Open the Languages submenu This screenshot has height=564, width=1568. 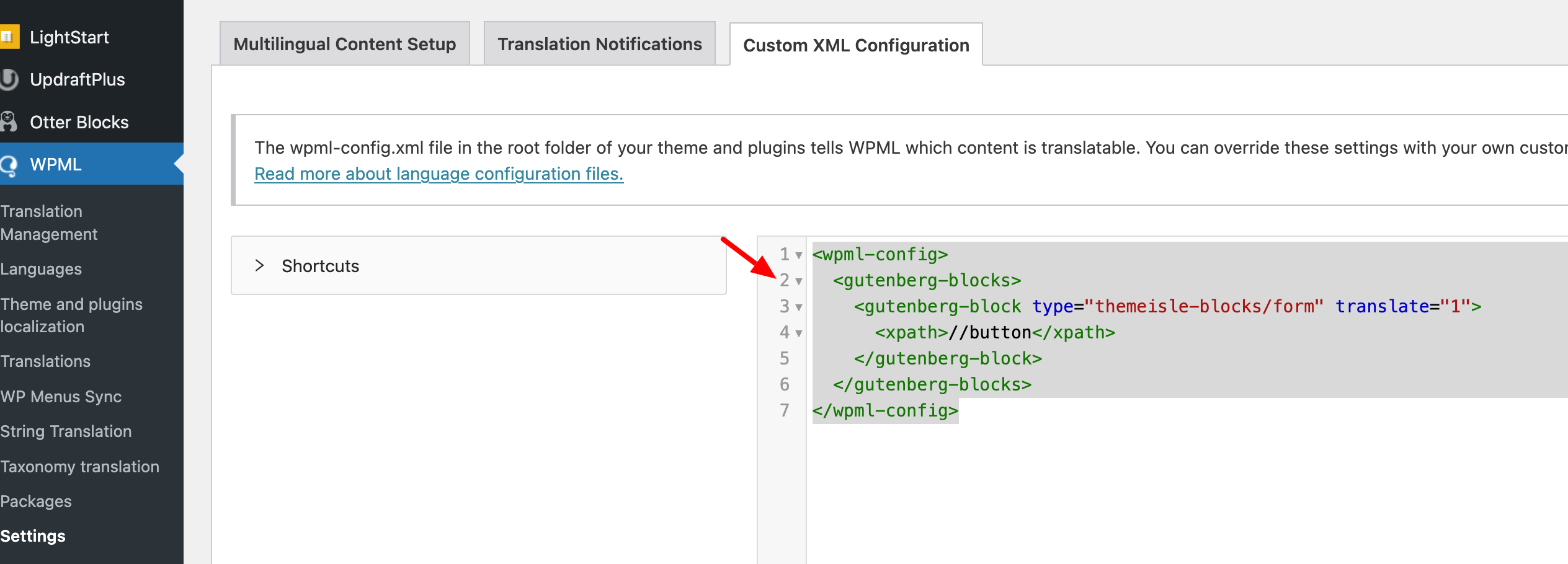[41, 269]
